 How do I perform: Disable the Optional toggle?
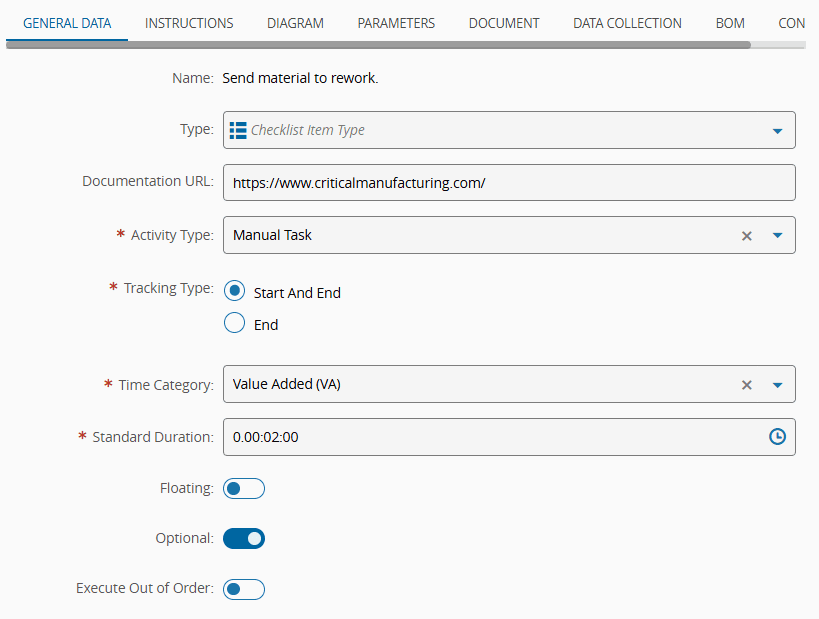point(243,538)
